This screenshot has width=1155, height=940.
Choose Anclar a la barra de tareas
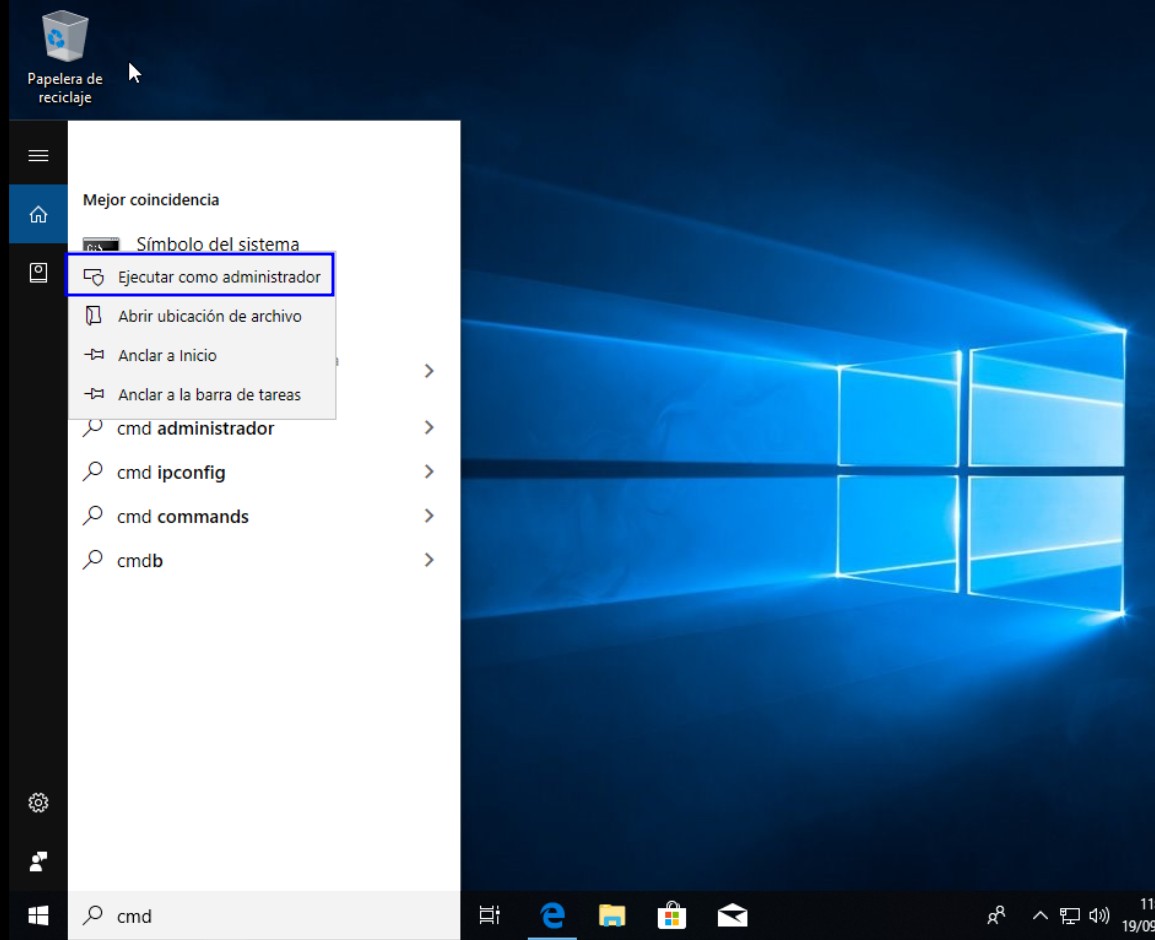[202, 394]
